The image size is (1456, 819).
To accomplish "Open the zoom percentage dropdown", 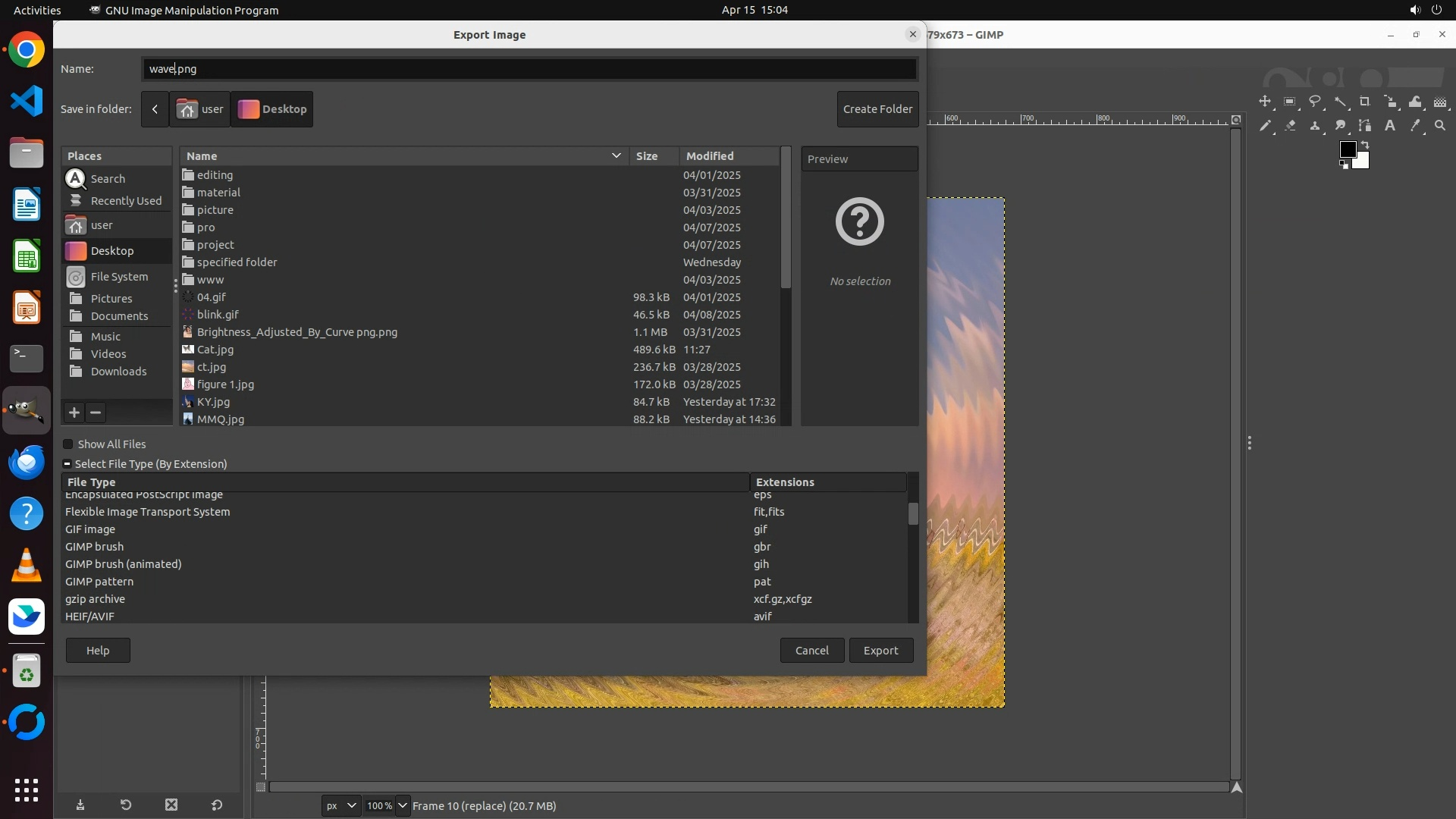I will pos(403,805).
